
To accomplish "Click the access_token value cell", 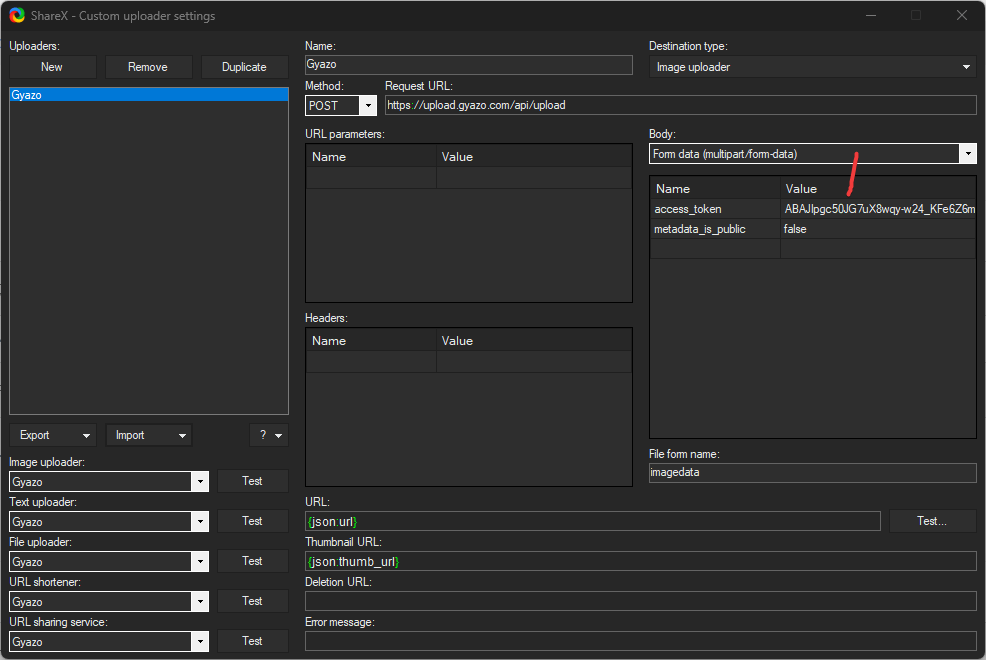I will click(878, 209).
